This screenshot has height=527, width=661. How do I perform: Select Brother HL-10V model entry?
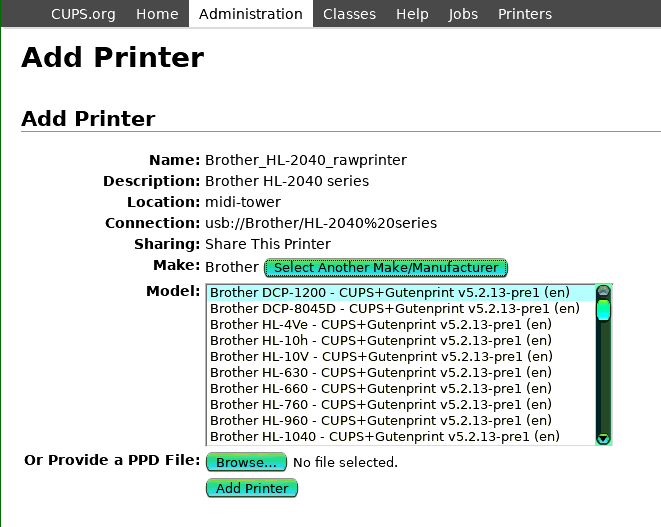400,357
